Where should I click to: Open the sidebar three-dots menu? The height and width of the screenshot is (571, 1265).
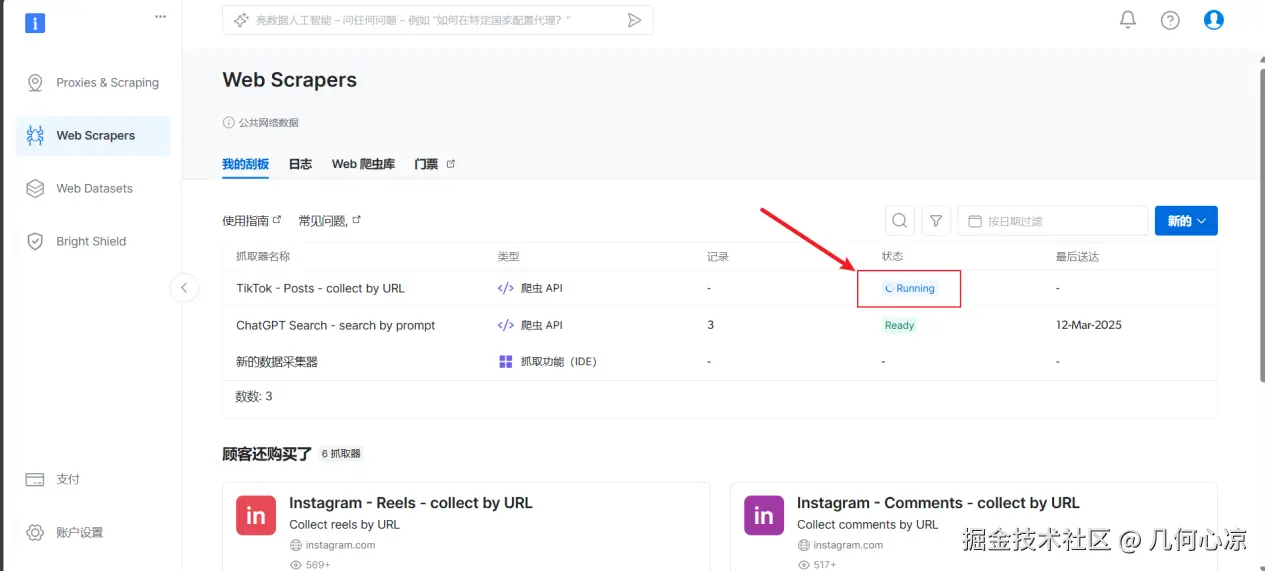160,16
